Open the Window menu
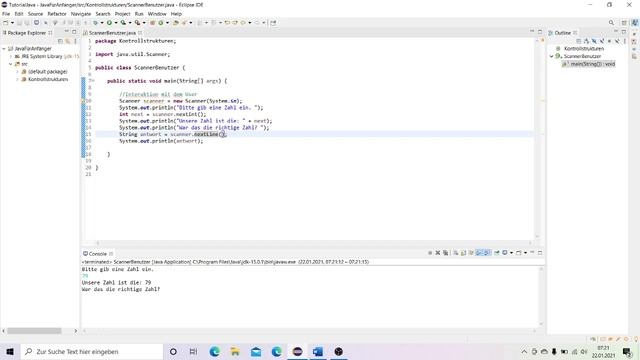This screenshot has width=640, height=360. click(157, 14)
